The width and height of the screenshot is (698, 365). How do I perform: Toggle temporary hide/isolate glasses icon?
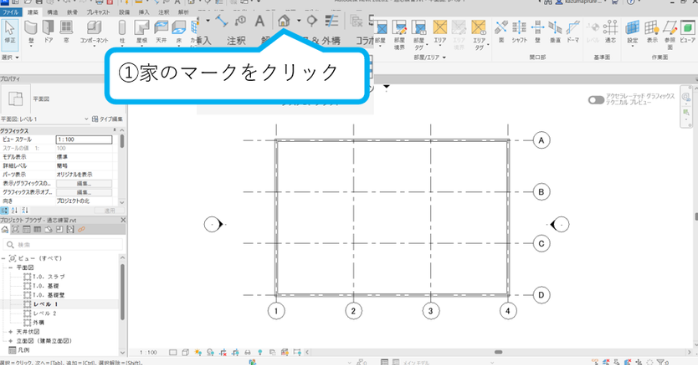click(x=248, y=353)
